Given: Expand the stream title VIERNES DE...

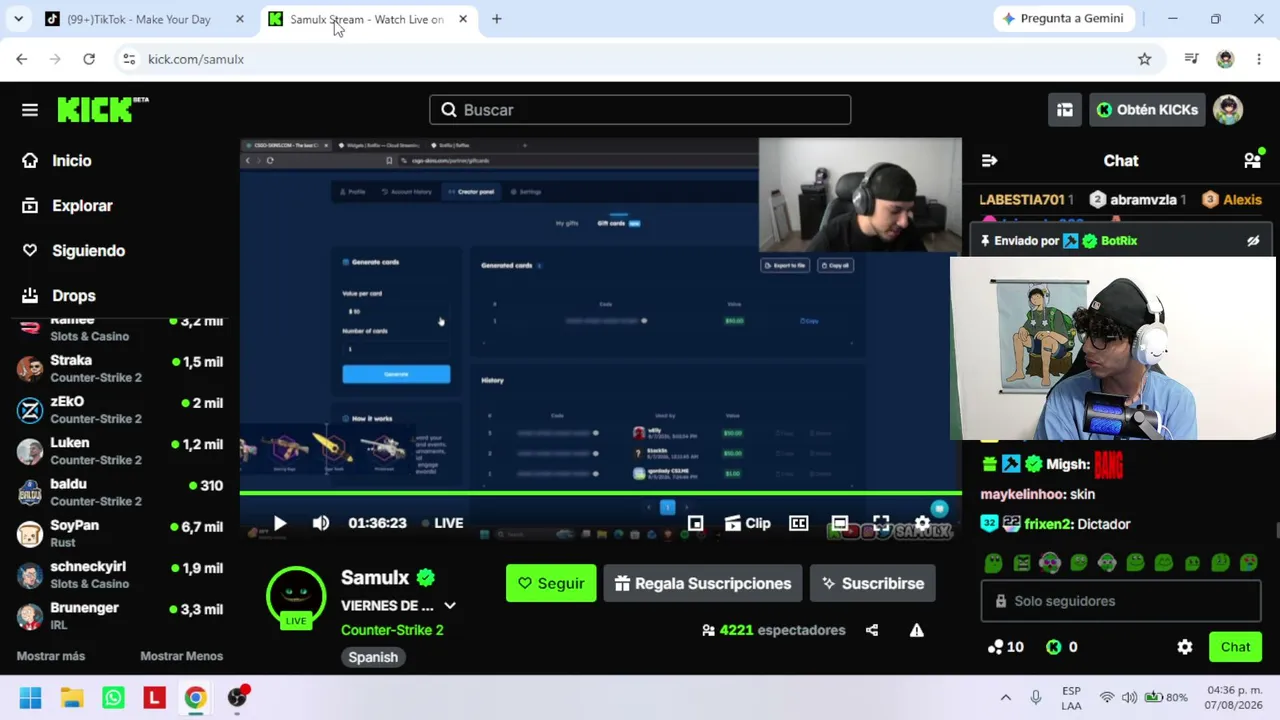Looking at the screenshot, I should click(450, 606).
